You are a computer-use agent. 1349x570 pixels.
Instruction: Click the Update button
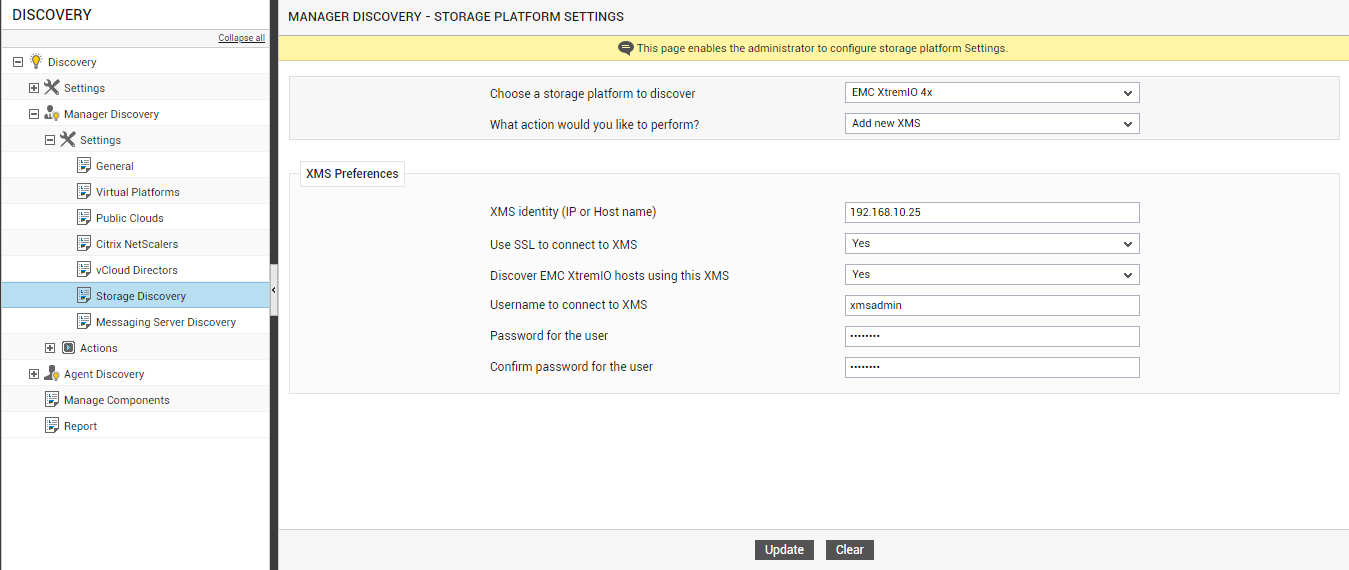784,550
